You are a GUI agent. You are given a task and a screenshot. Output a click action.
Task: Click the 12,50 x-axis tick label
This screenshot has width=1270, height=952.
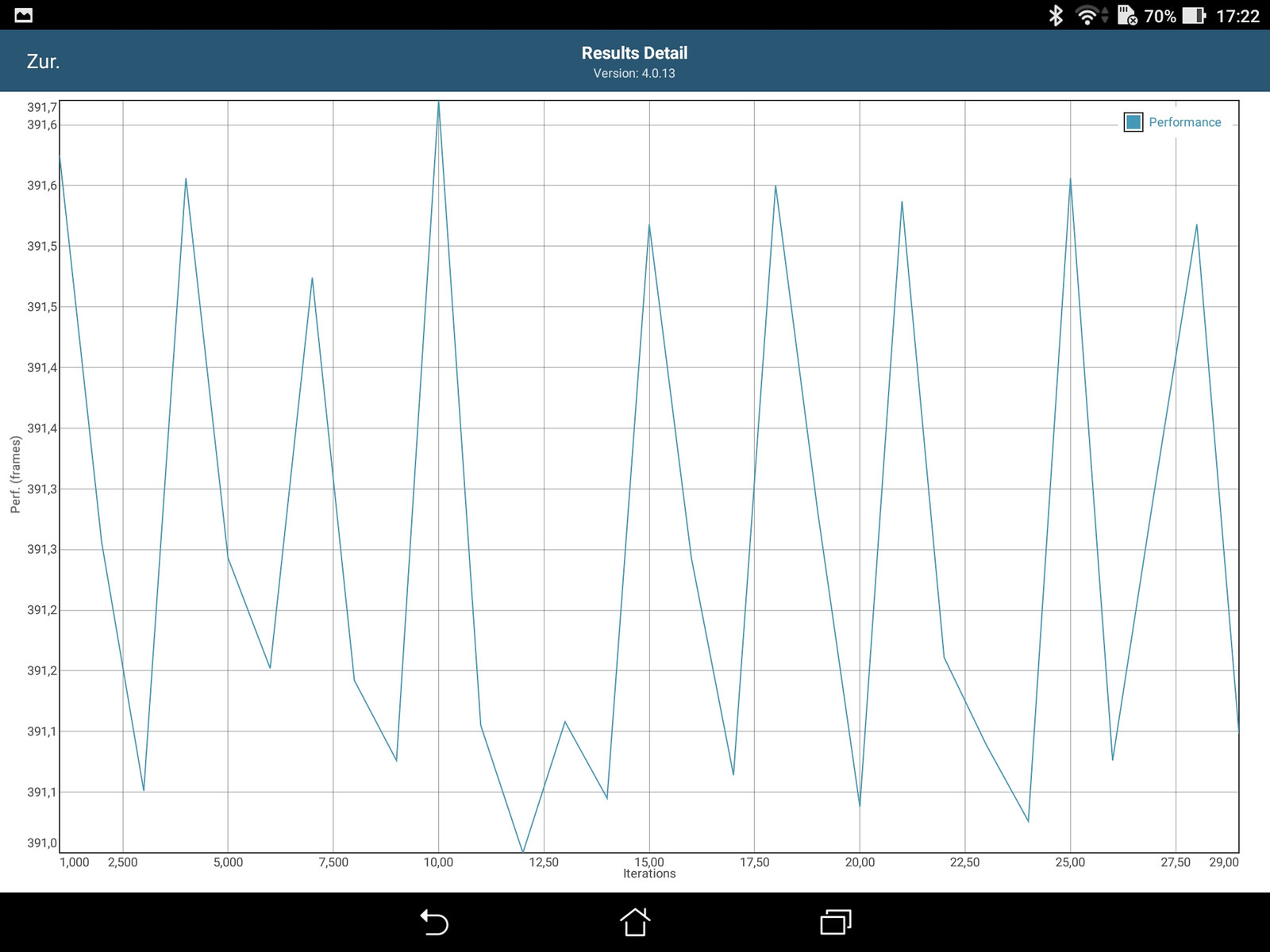click(544, 862)
